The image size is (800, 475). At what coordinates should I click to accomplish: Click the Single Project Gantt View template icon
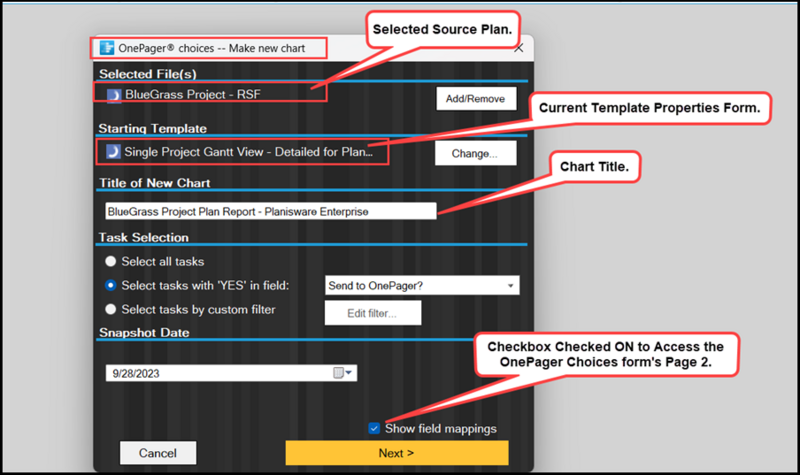(x=113, y=152)
